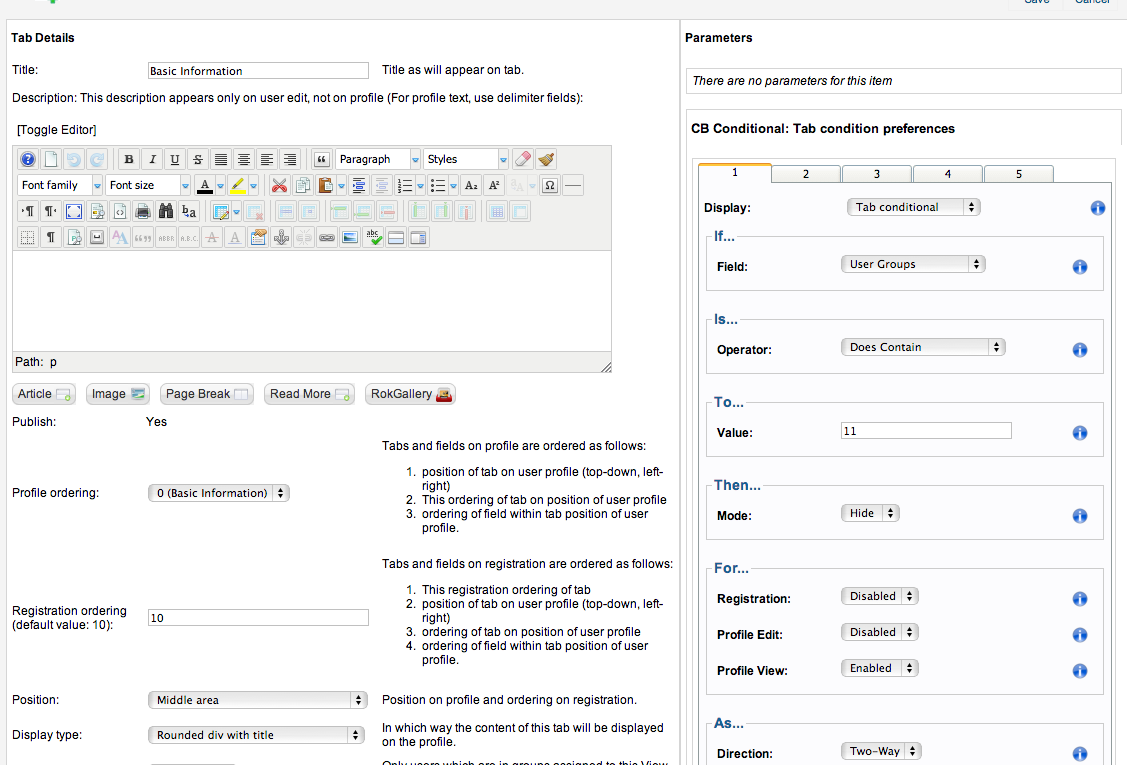
Task: Apply superscript formatting
Action: 494,185
